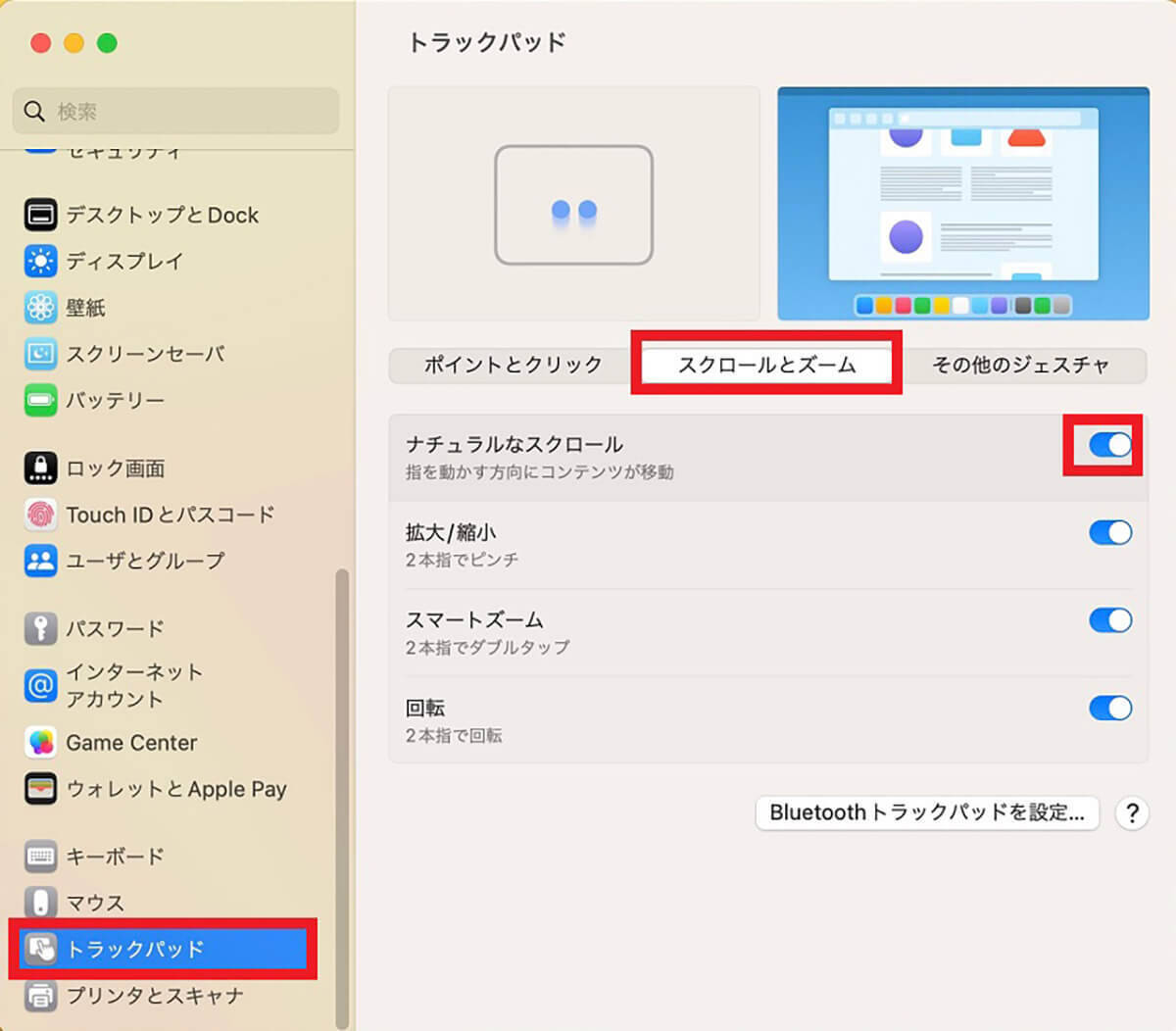Click the トラックパッド hand icon
The image size is (1176, 1031).
[x=40, y=949]
